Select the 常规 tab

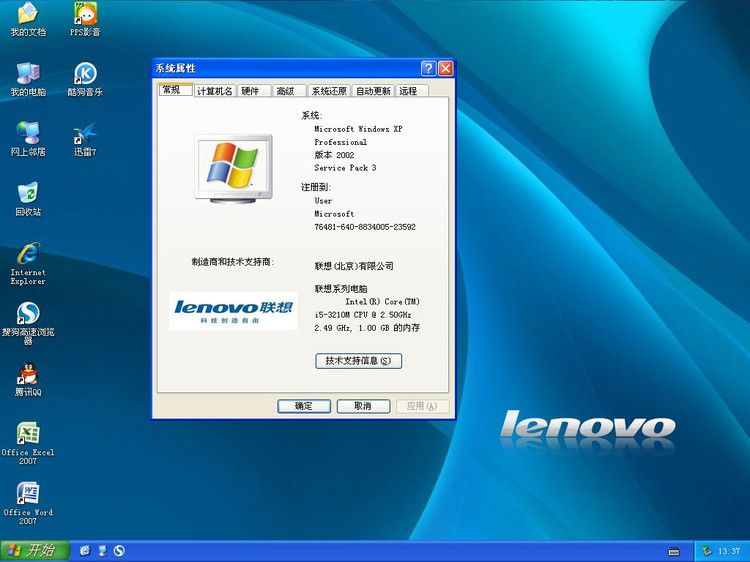click(x=175, y=90)
